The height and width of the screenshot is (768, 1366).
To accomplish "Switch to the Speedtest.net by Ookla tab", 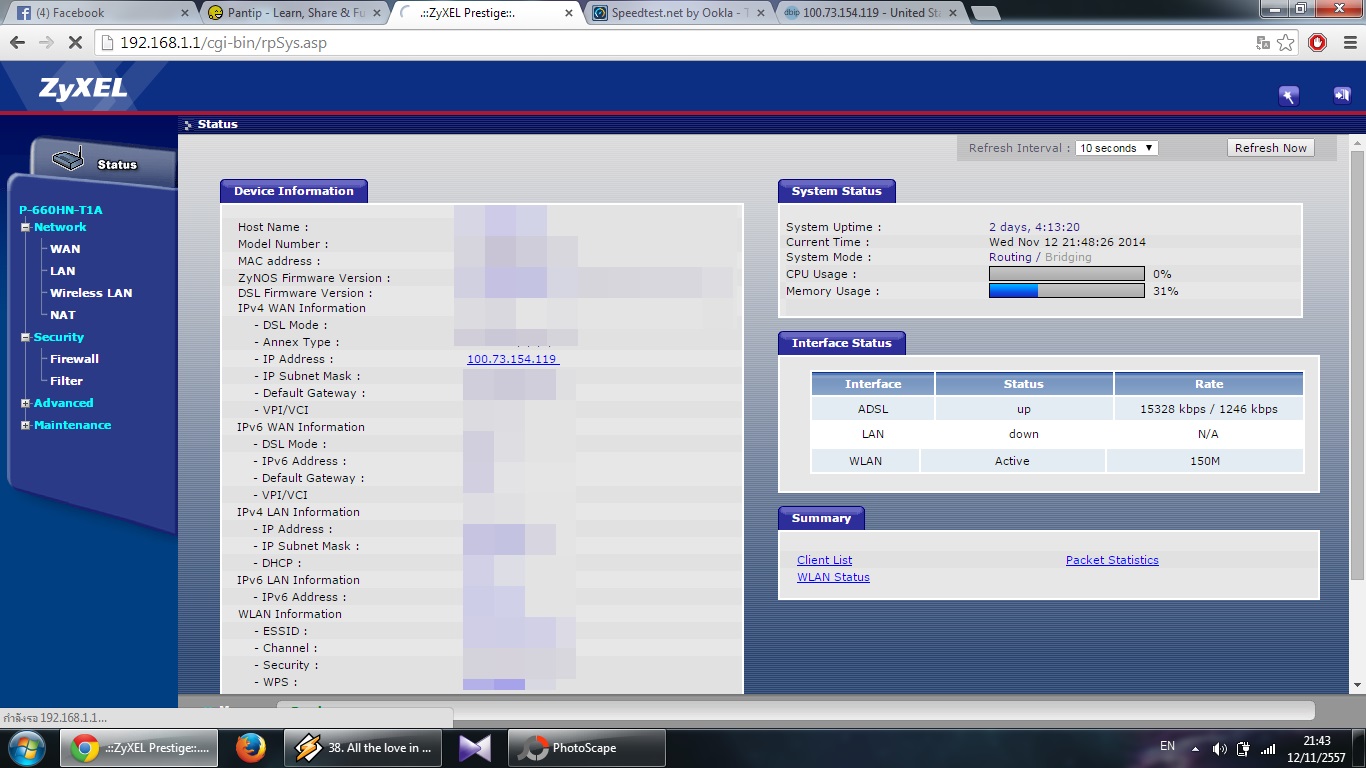I will point(676,13).
